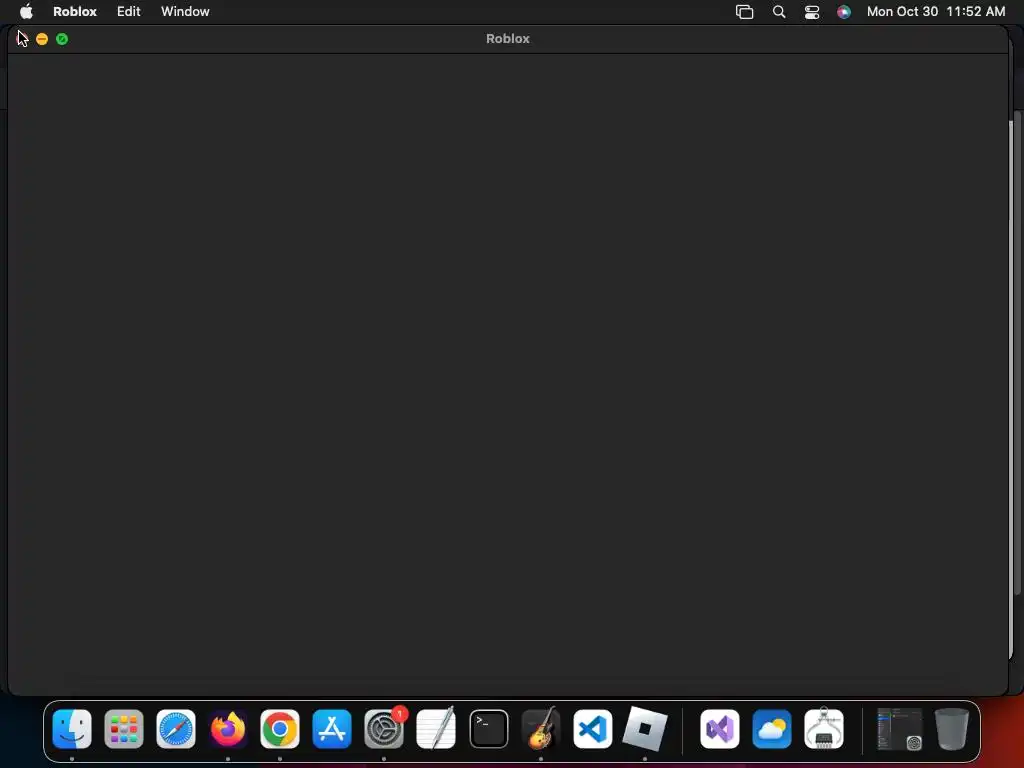The height and width of the screenshot is (768, 1024).
Task: Open Weather app from the Dock
Action: [x=772, y=728]
